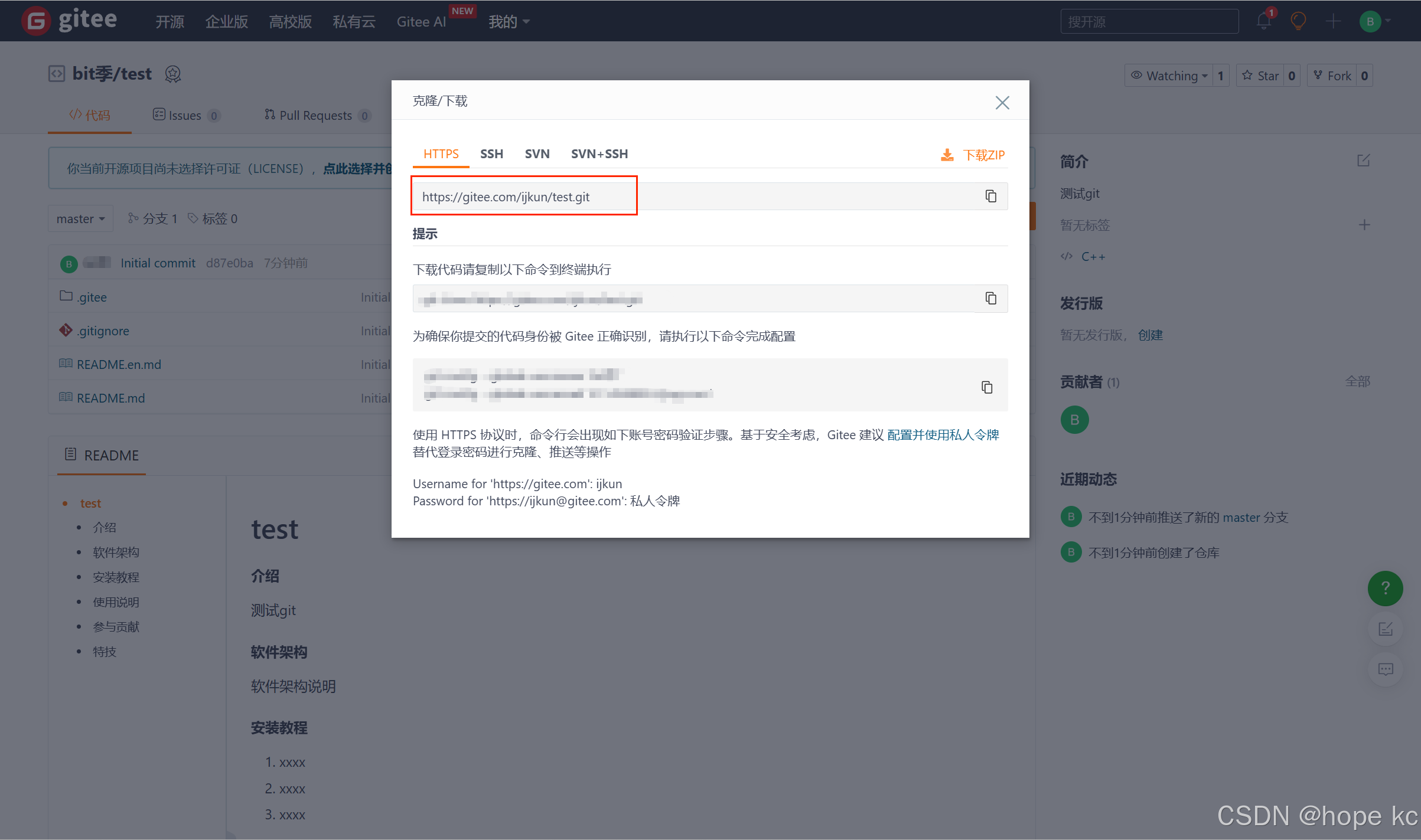Expand the 我的 menu

pos(509,21)
